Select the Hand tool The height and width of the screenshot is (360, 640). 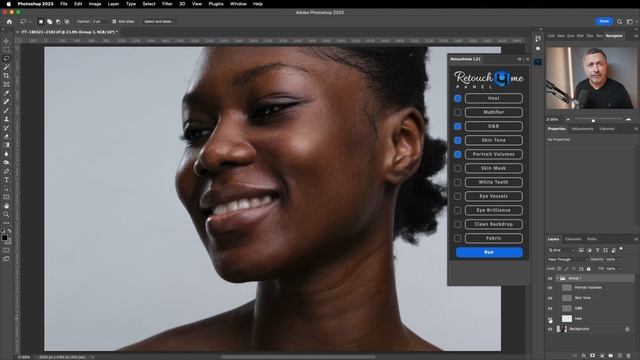[6, 206]
